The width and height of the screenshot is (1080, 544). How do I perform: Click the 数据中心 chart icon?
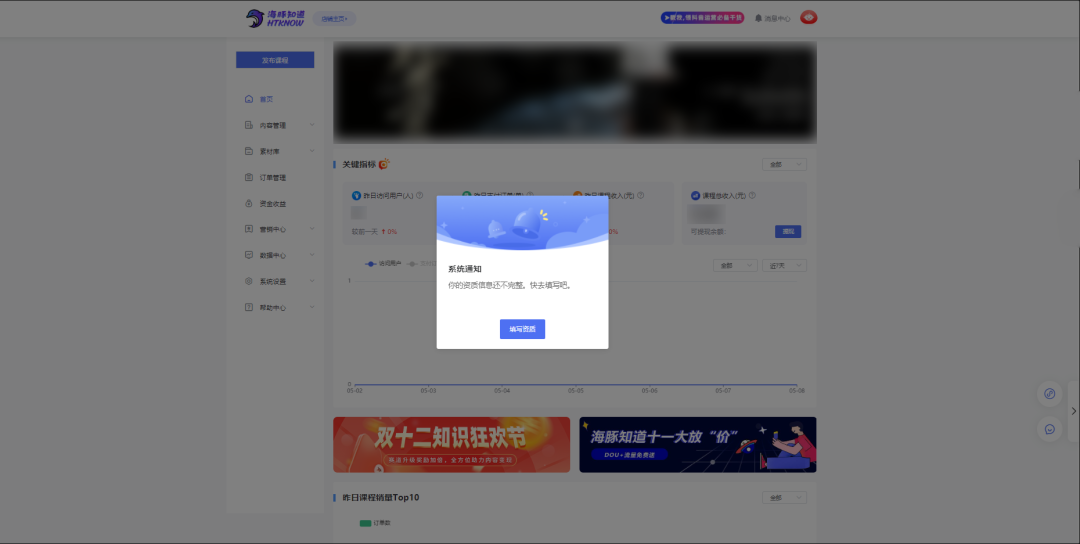point(249,255)
